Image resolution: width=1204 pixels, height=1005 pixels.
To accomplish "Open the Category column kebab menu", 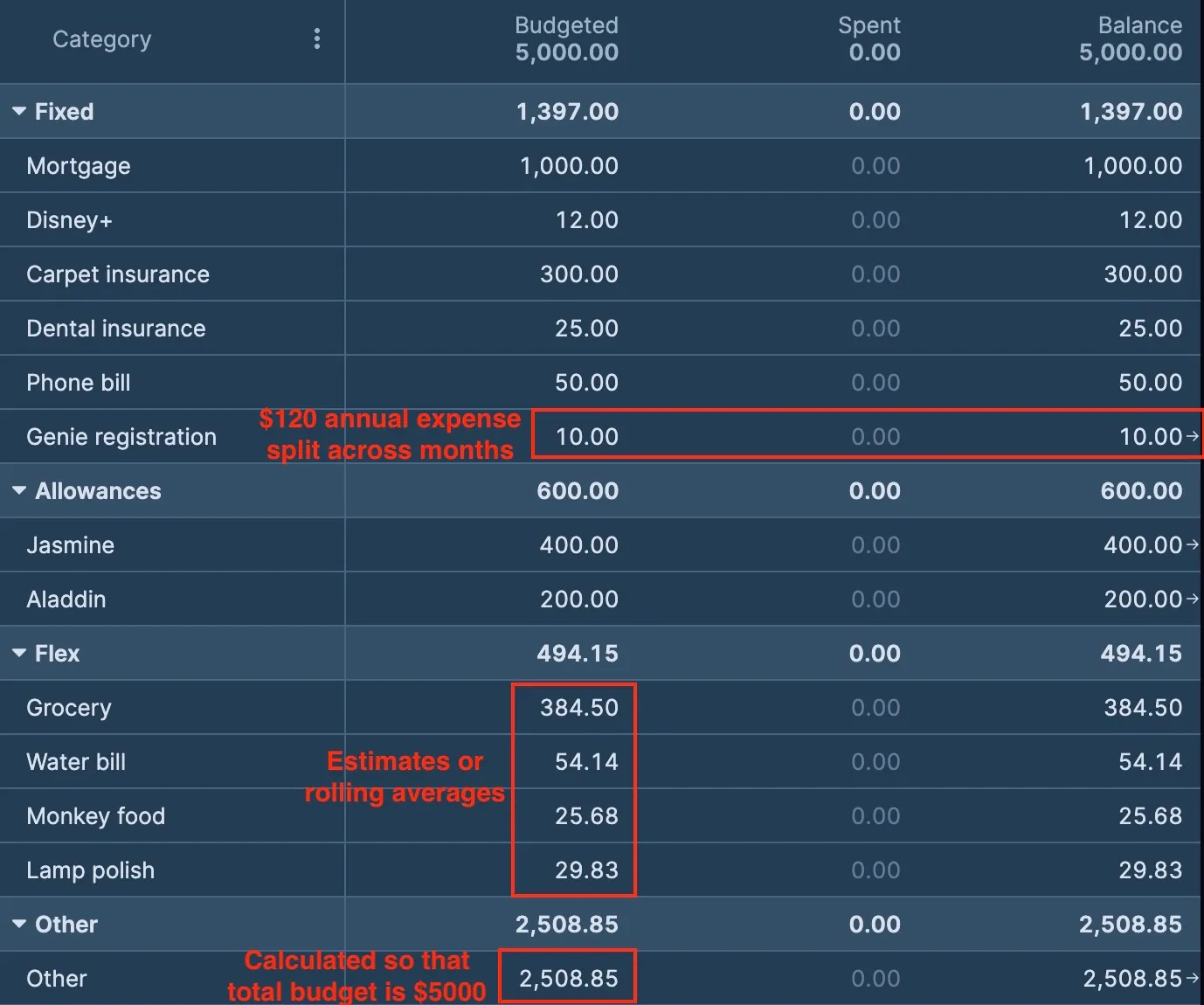I will (317, 38).
